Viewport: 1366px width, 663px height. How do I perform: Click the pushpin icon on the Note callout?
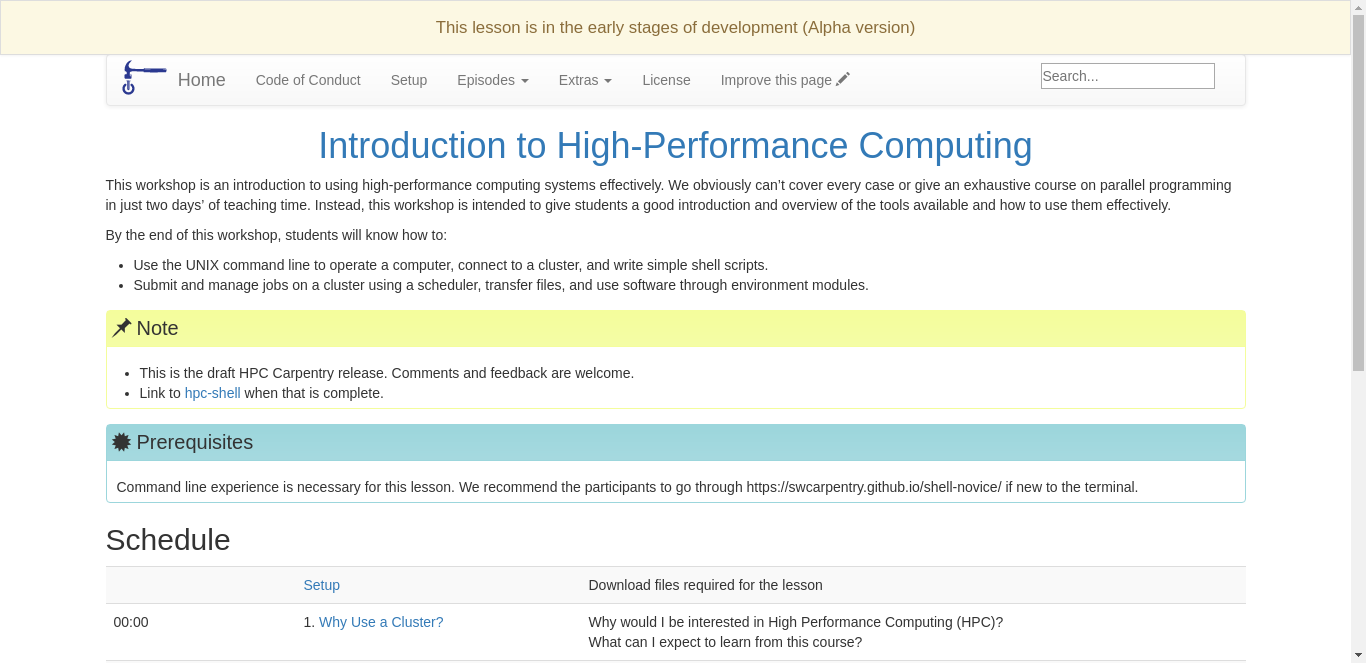(x=122, y=327)
